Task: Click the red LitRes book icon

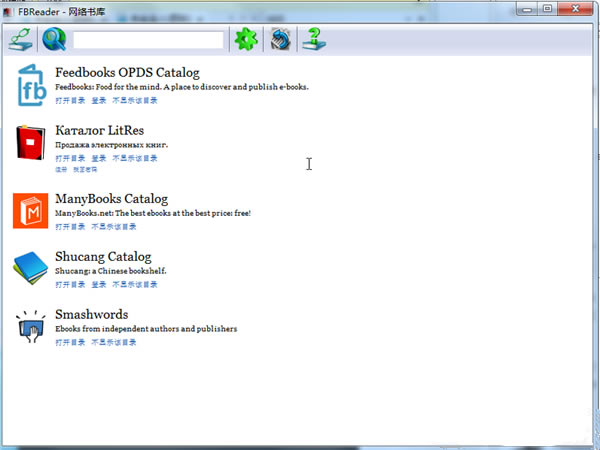Action: (31, 142)
